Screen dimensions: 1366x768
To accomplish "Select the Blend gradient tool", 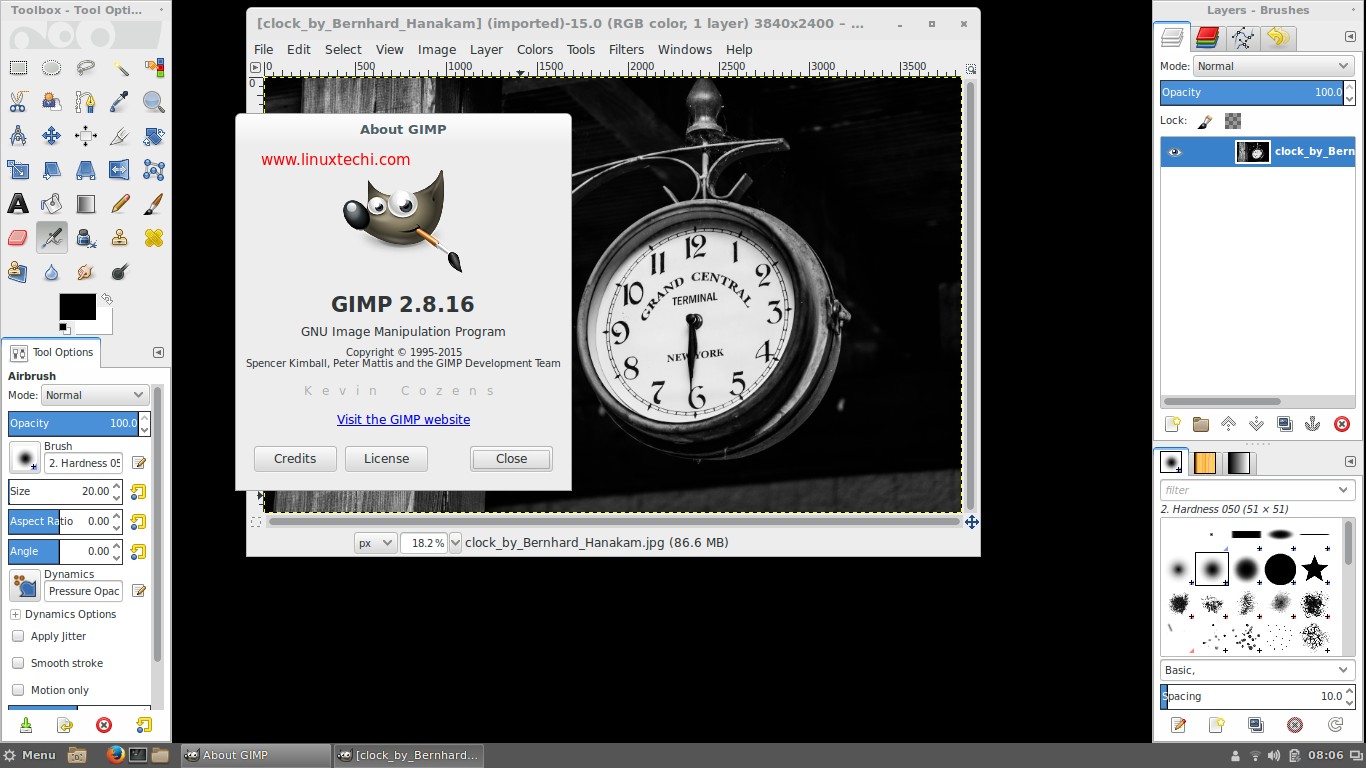I will click(x=85, y=203).
